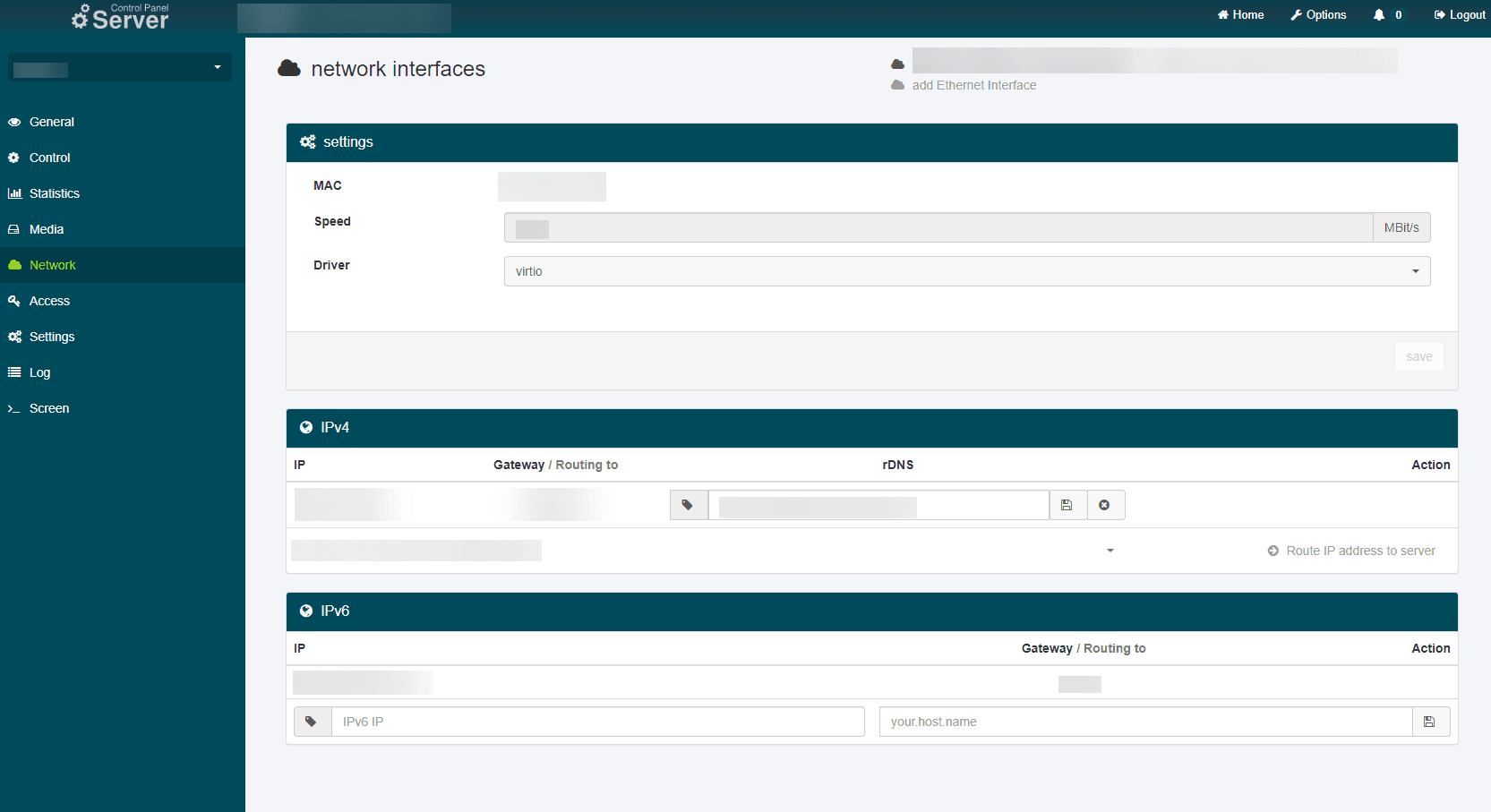The width and height of the screenshot is (1491, 812).
Task: Open the Driver dropdown showing virtio
Action: coord(966,270)
